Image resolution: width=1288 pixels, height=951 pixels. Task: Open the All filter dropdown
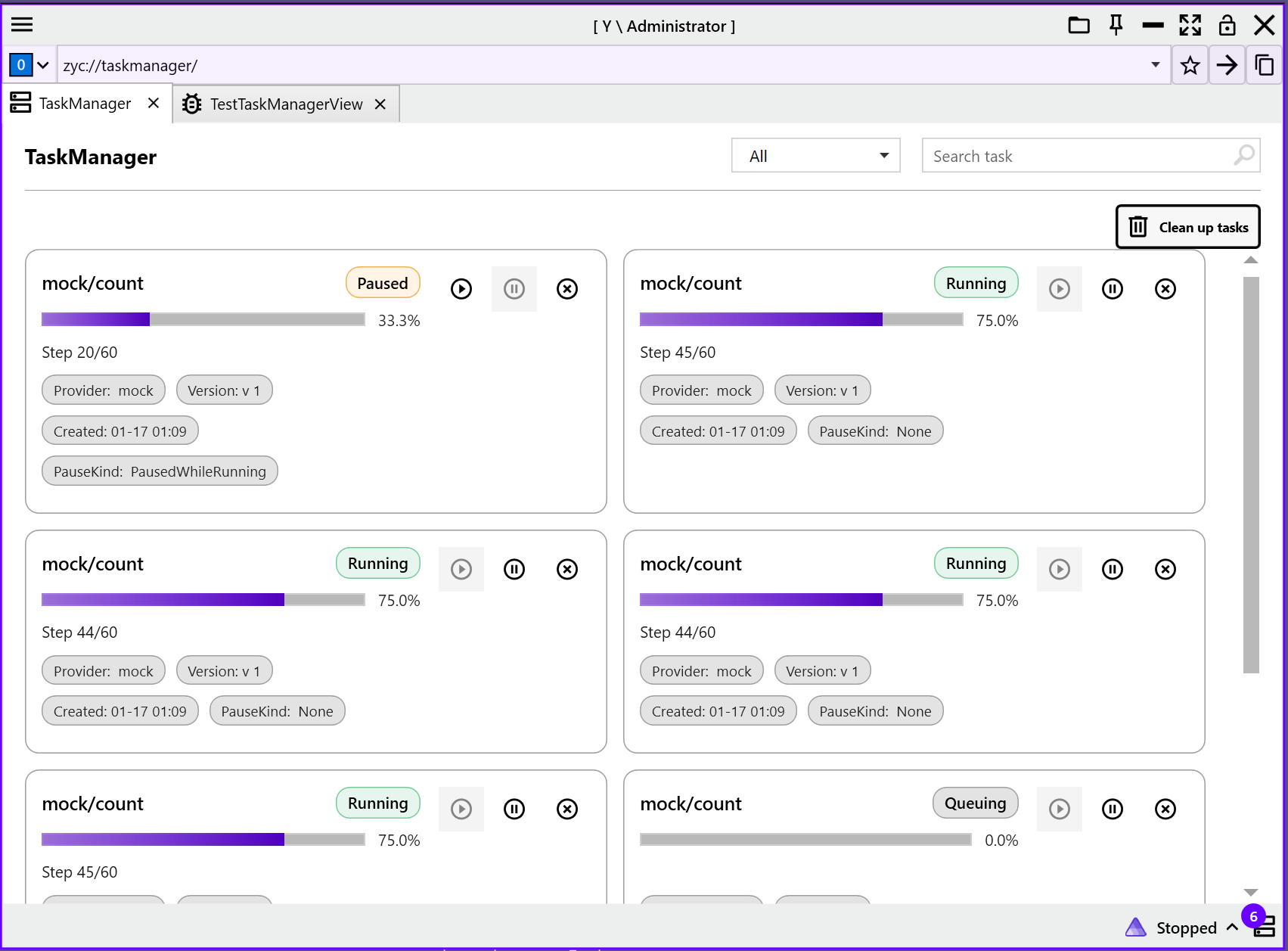(815, 155)
